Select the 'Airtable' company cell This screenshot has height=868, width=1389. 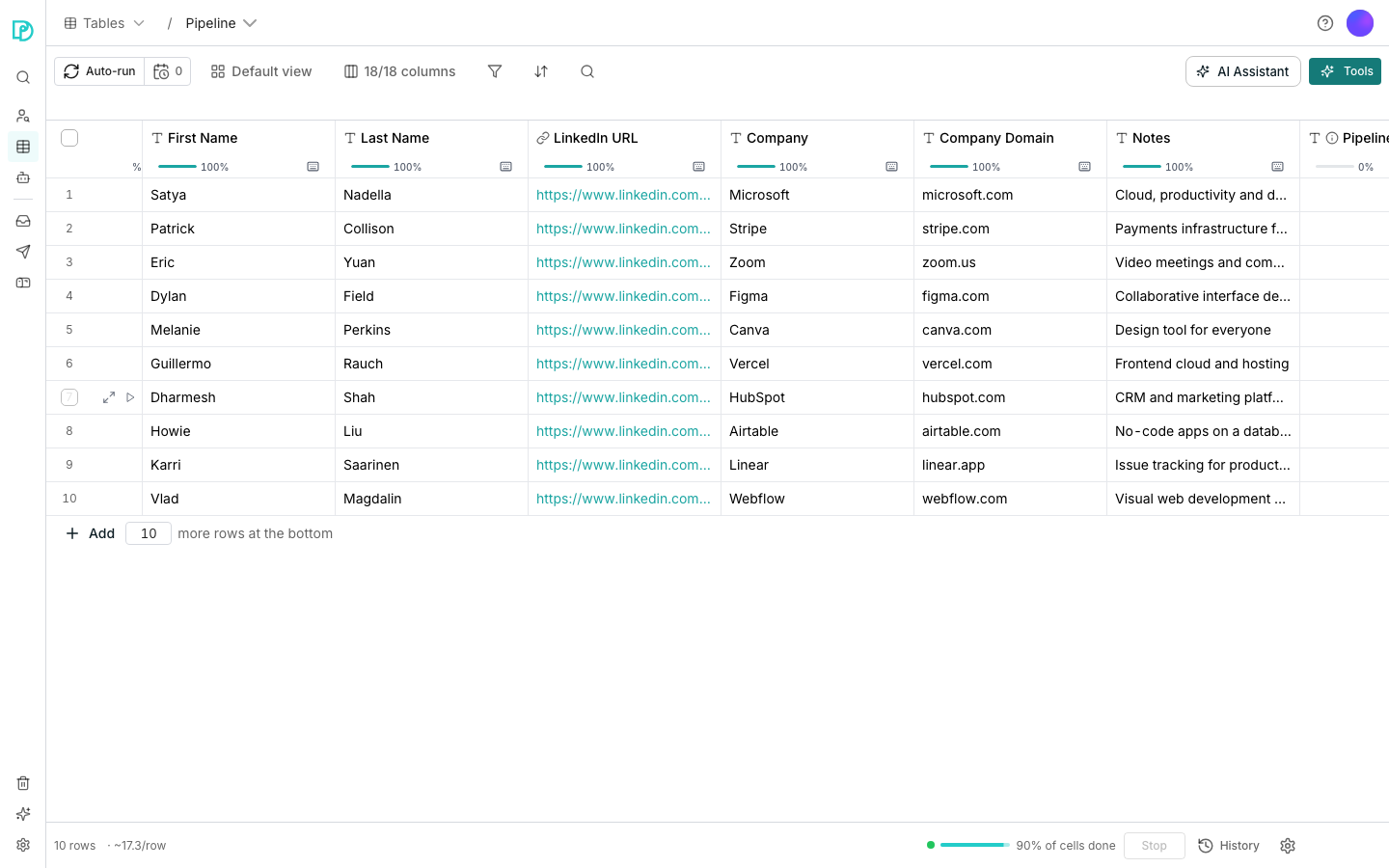(x=817, y=431)
